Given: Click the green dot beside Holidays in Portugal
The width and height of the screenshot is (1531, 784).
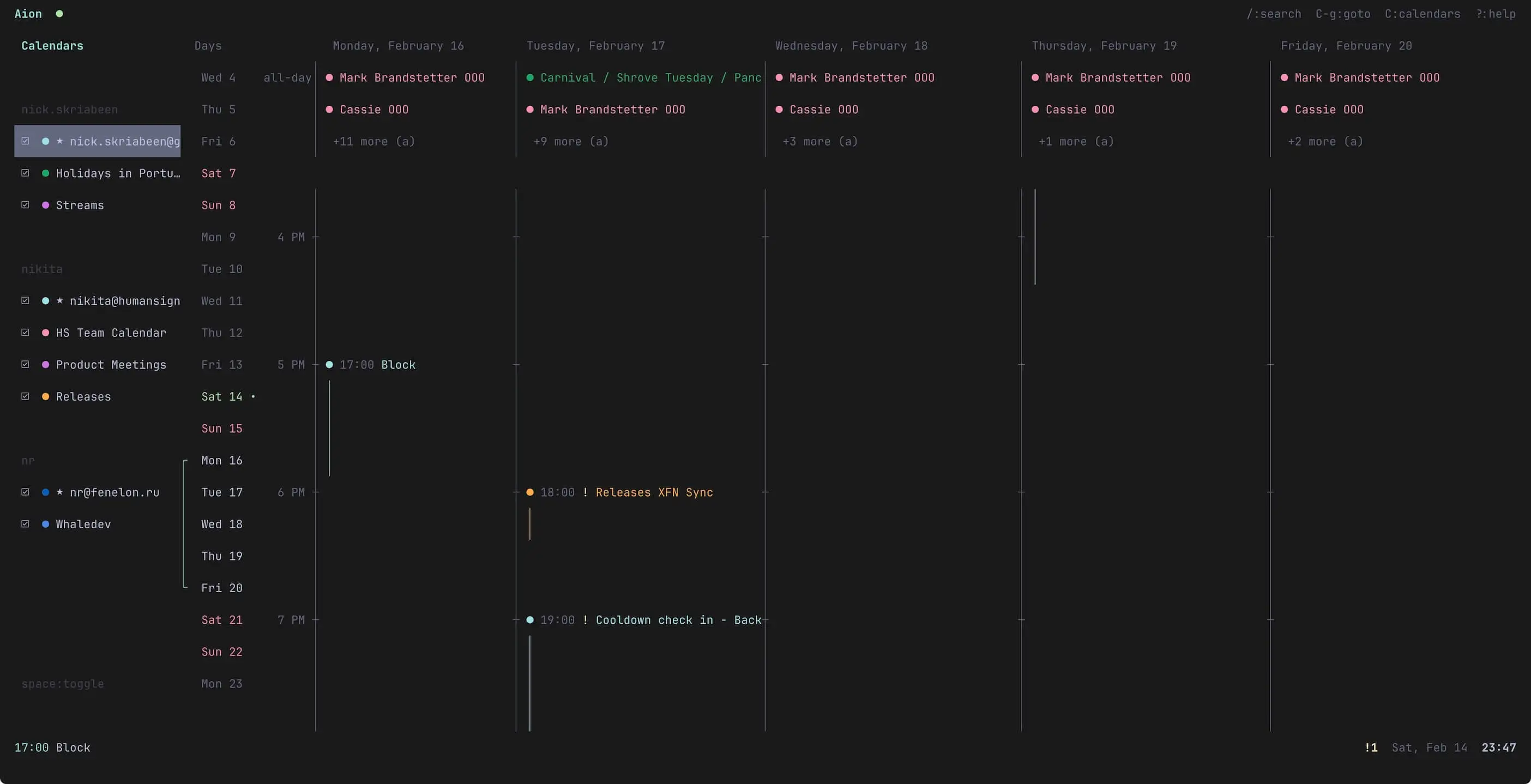Looking at the screenshot, I should coord(46,173).
